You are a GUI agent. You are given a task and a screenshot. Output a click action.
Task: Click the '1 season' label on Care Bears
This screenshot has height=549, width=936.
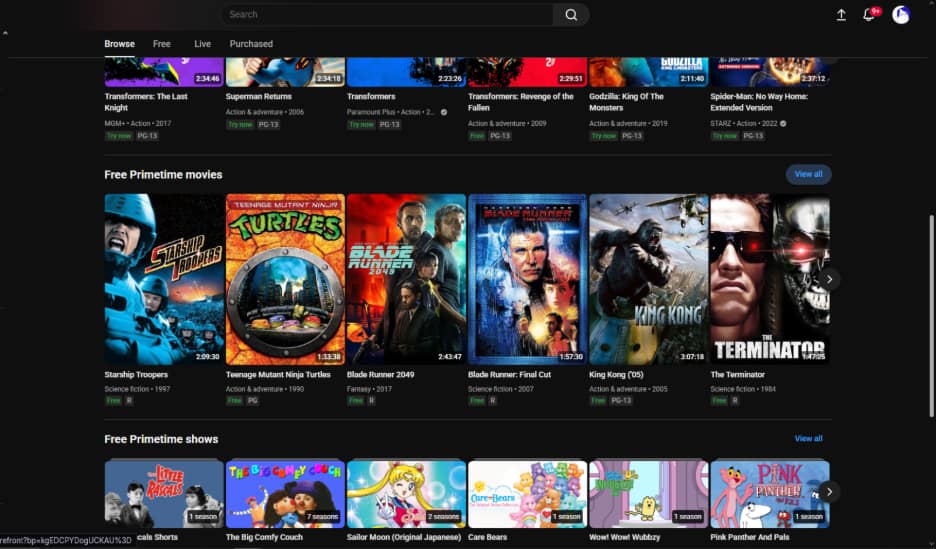click(x=566, y=517)
